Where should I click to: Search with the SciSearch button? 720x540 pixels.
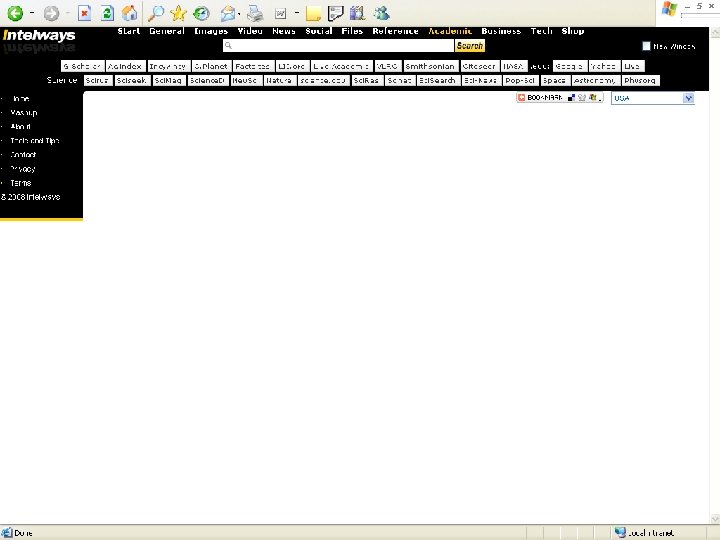(437, 80)
